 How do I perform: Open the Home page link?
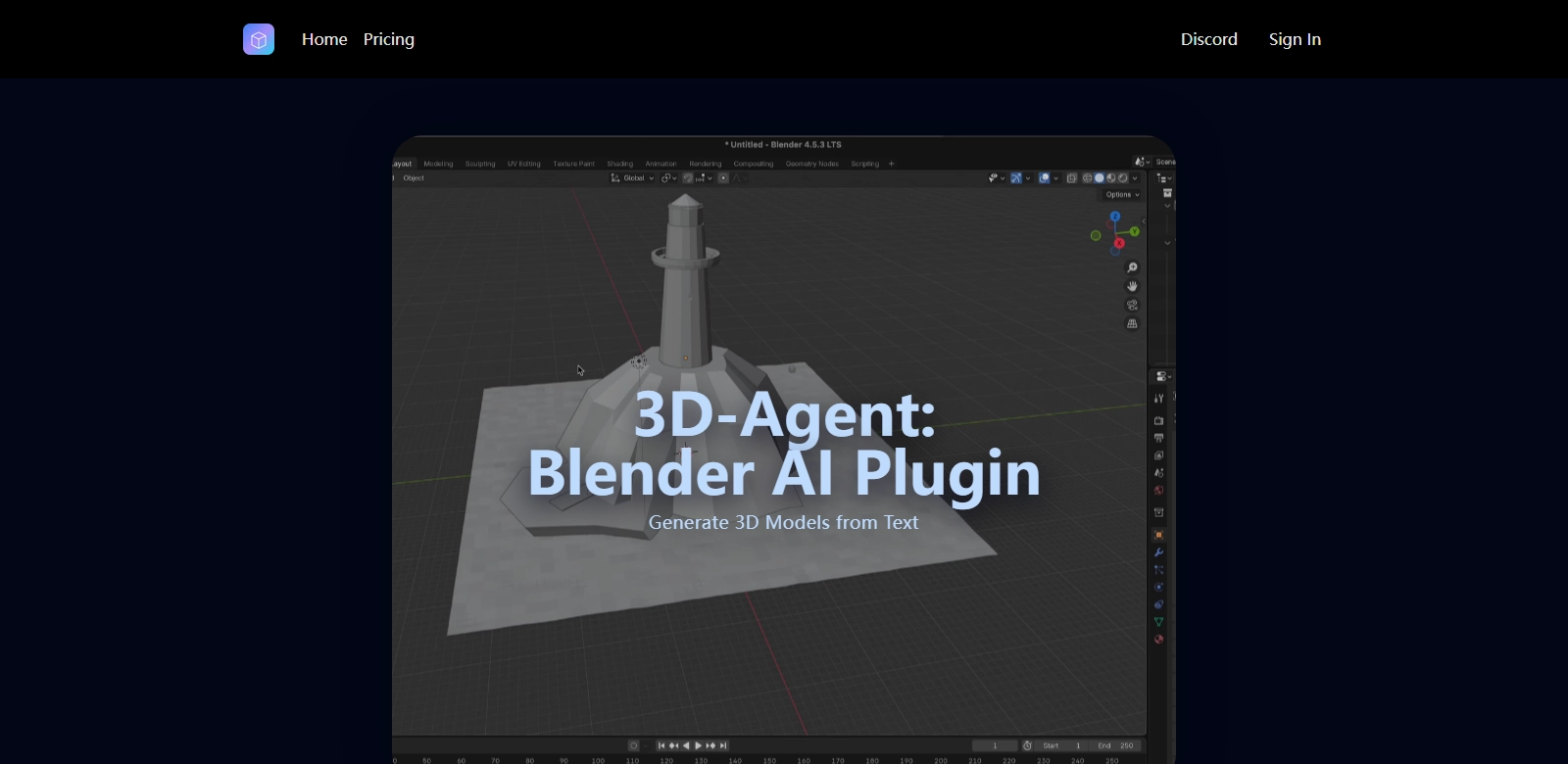click(324, 39)
